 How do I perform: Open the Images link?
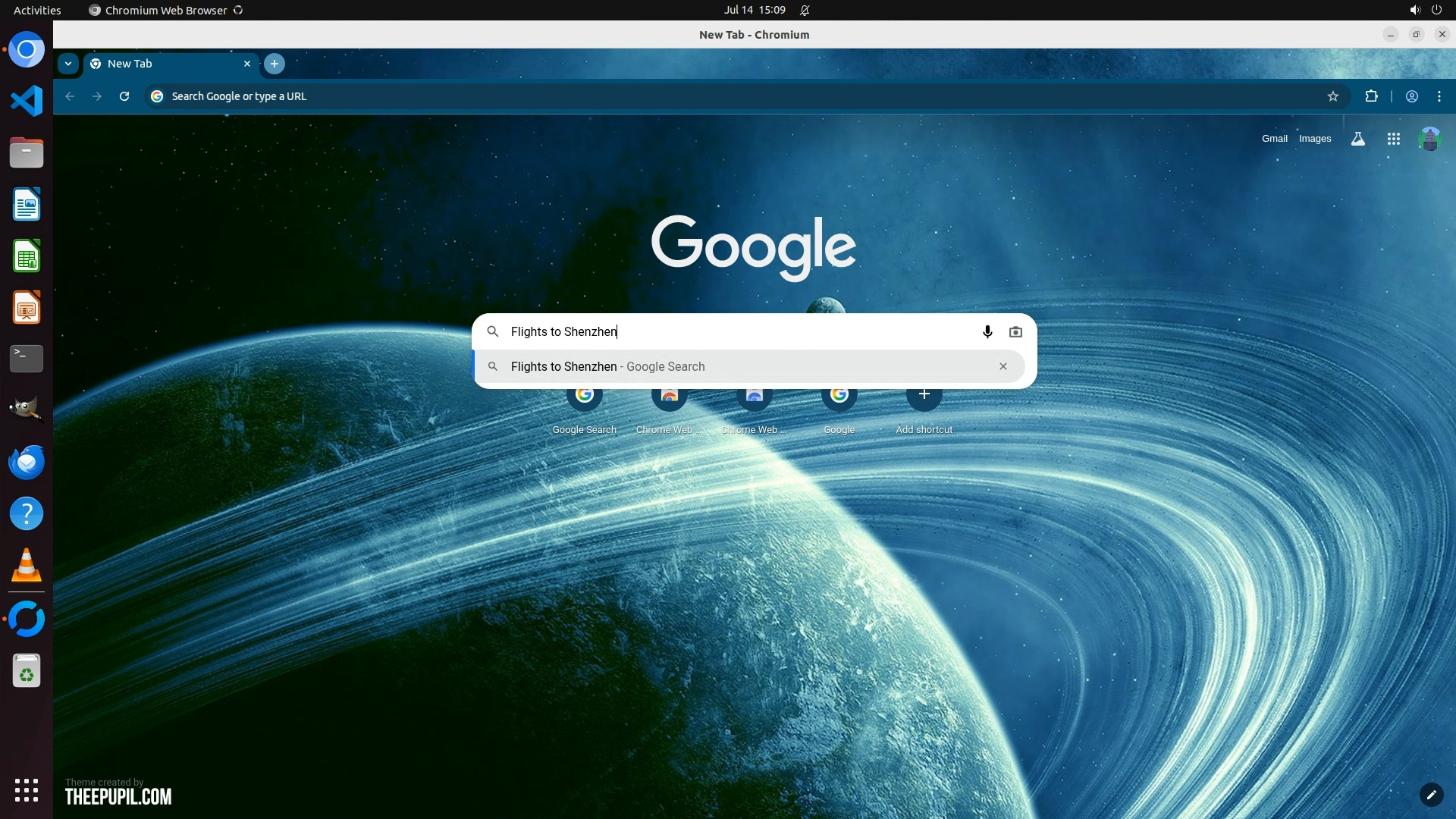tap(1314, 139)
